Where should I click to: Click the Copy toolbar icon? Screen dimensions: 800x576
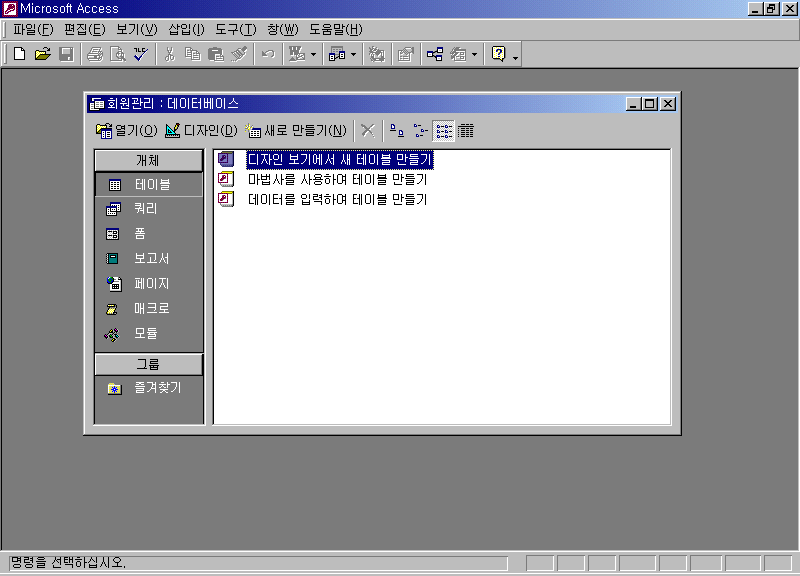tap(193, 54)
